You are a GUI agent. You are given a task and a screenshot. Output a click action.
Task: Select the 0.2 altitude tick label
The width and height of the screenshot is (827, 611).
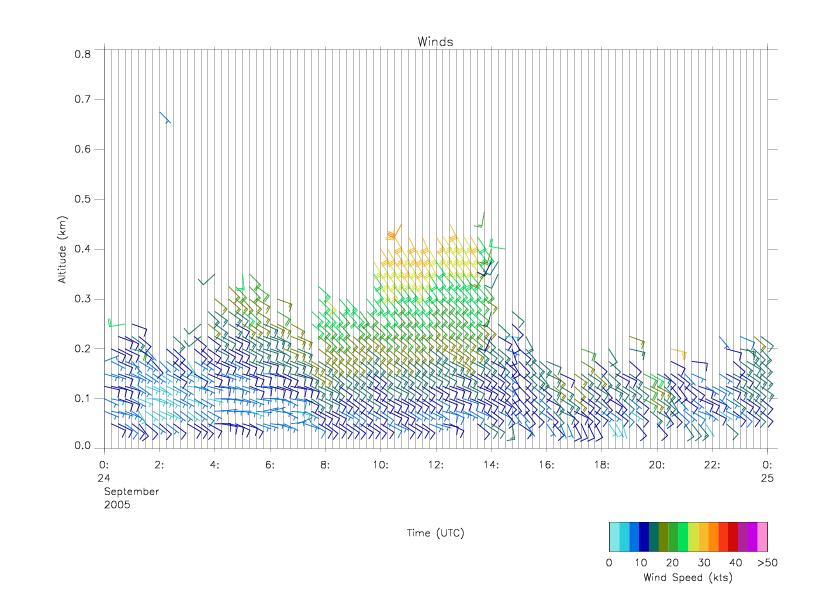pyautogui.click(x=82, y=349)
